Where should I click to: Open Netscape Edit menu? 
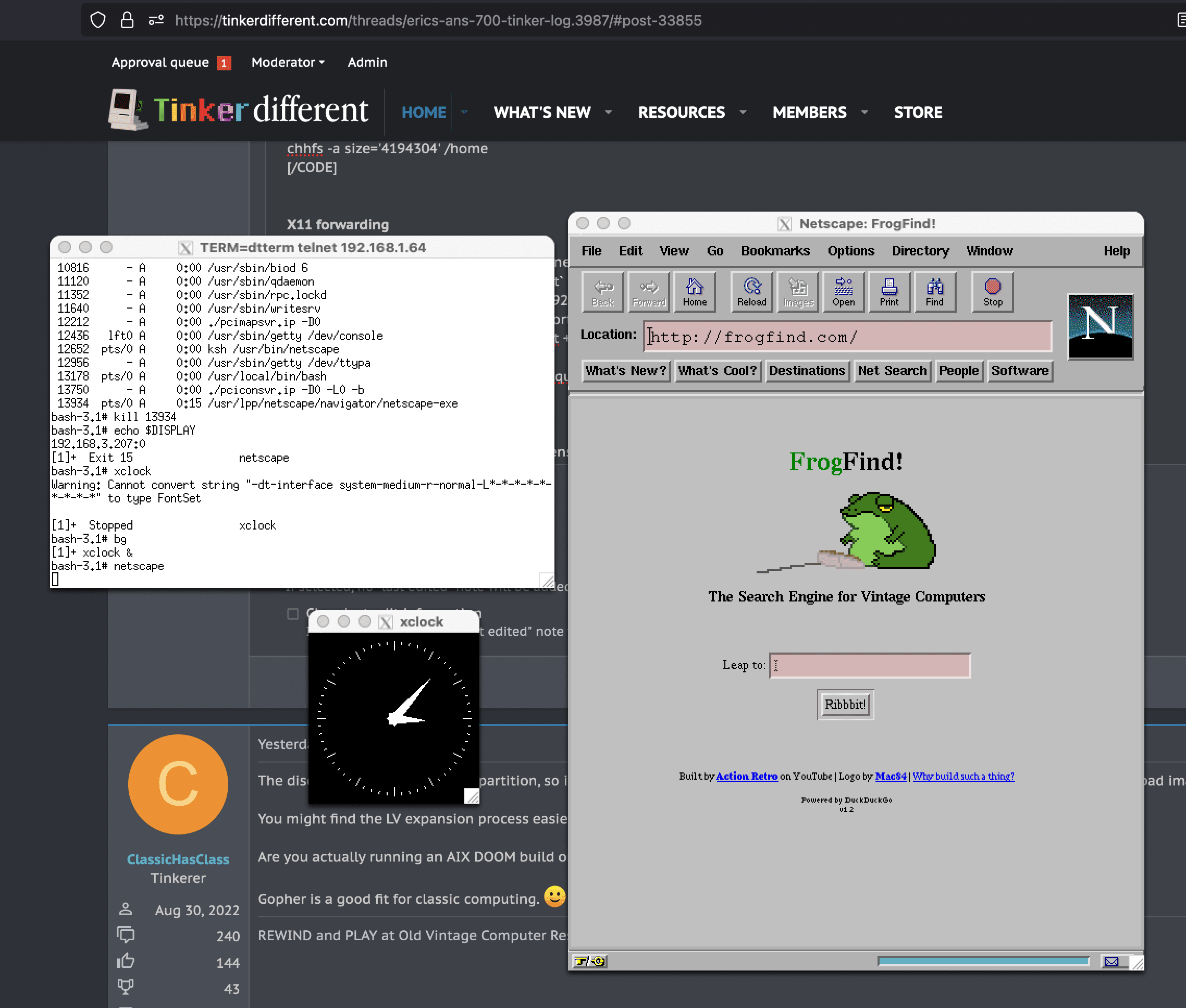631,251
